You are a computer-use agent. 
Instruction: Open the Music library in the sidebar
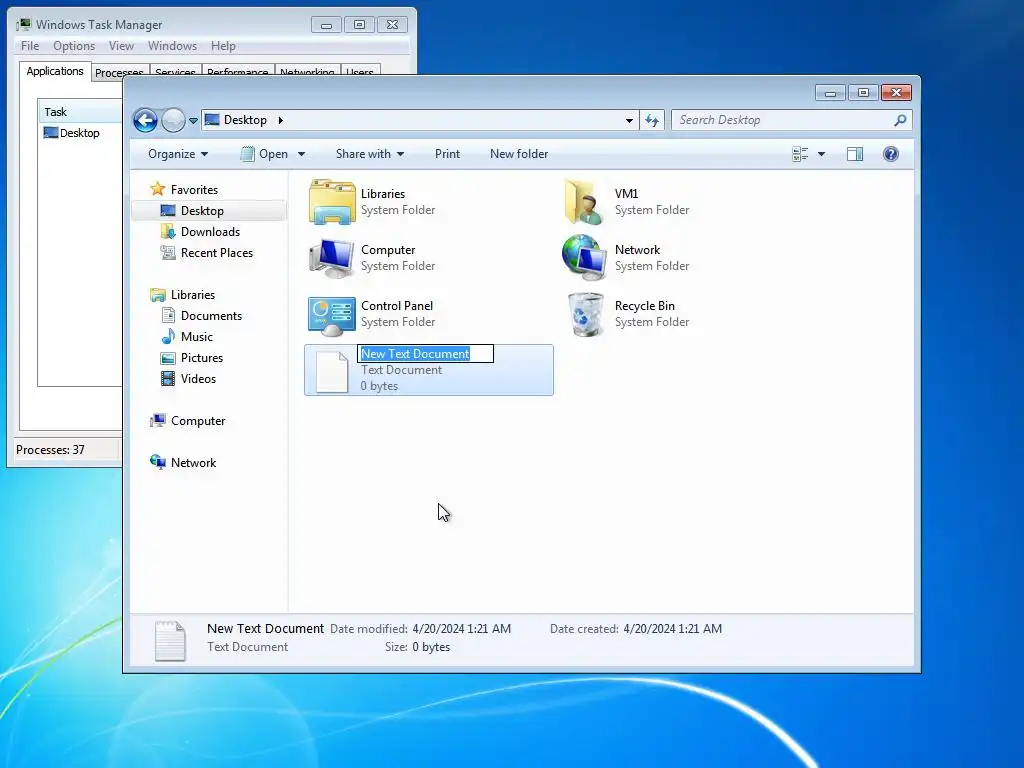pyautogui.click(x=197, y=337)
